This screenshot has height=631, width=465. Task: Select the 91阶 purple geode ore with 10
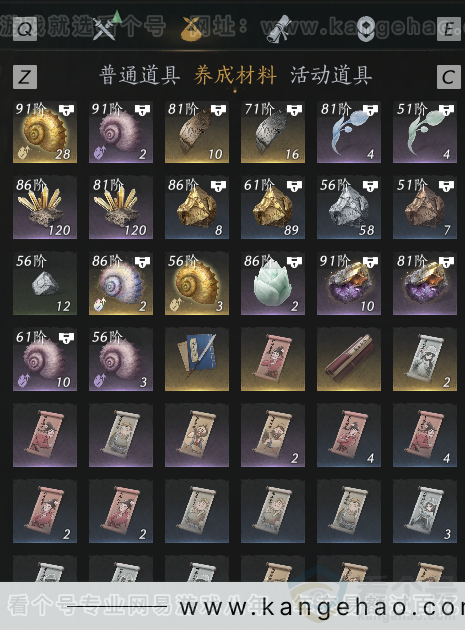click(349, 284)
